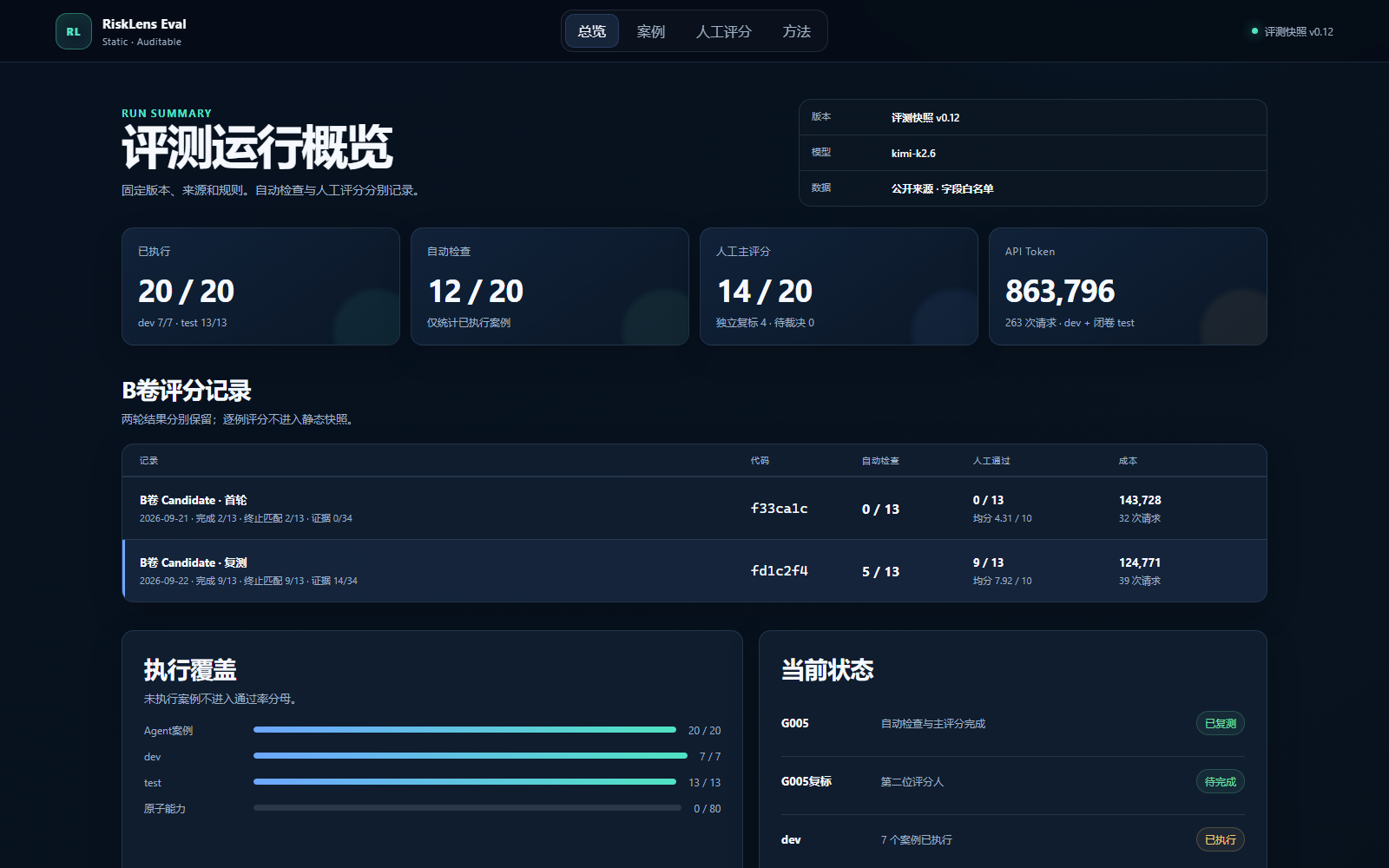
Task: Click the 待完成 badge for G005复标
Action: tap(1221, 781)
